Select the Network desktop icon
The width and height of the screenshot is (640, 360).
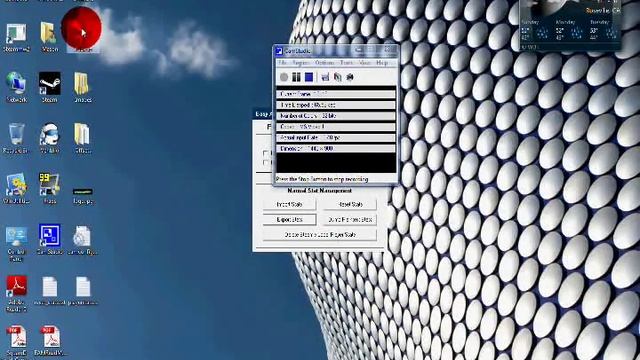16,87
